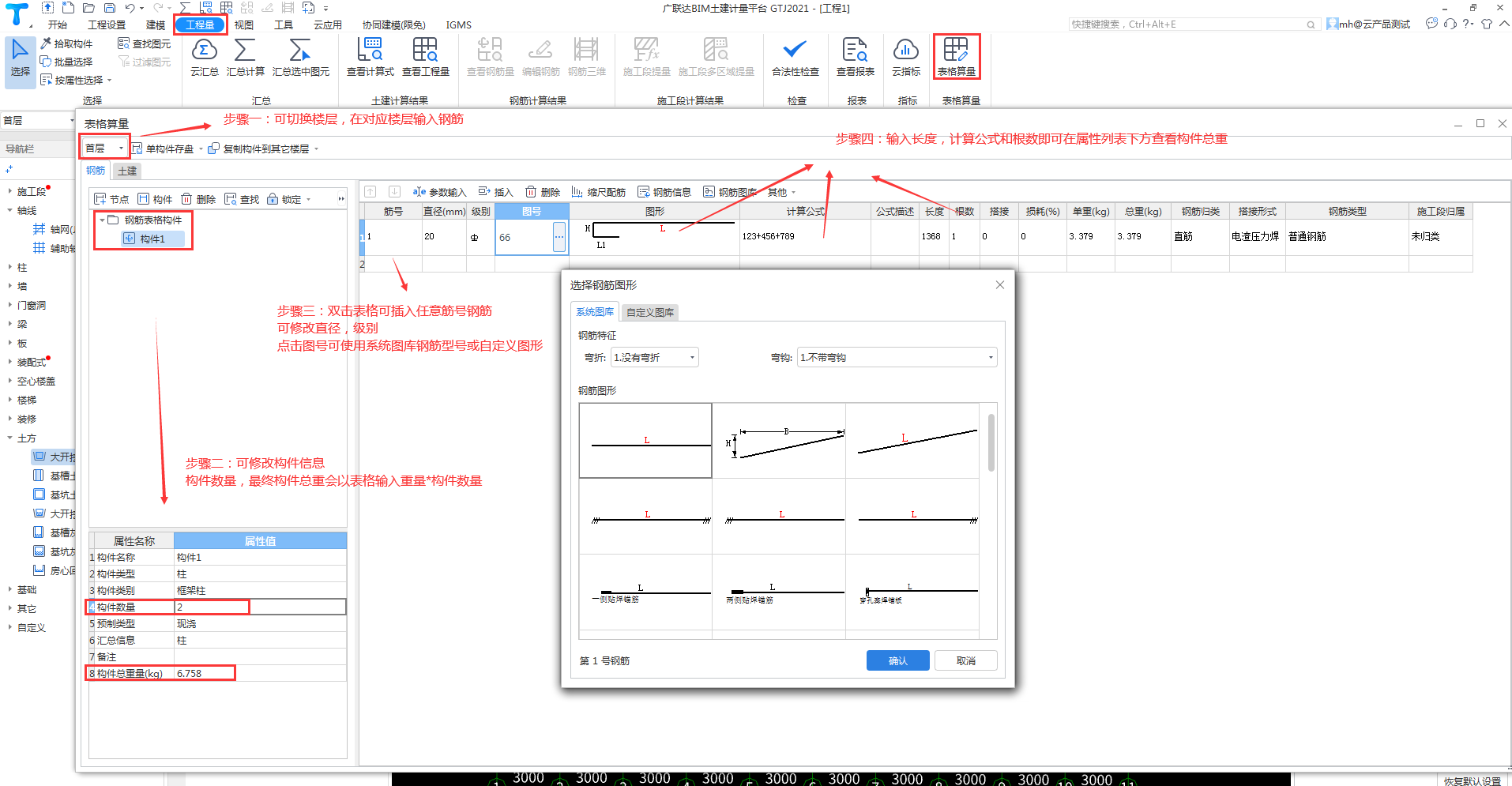Collapse 钢筋表格构件 tree node
Image resolution: width=1512 pixels, height=786 pixels.
[102, 220]
